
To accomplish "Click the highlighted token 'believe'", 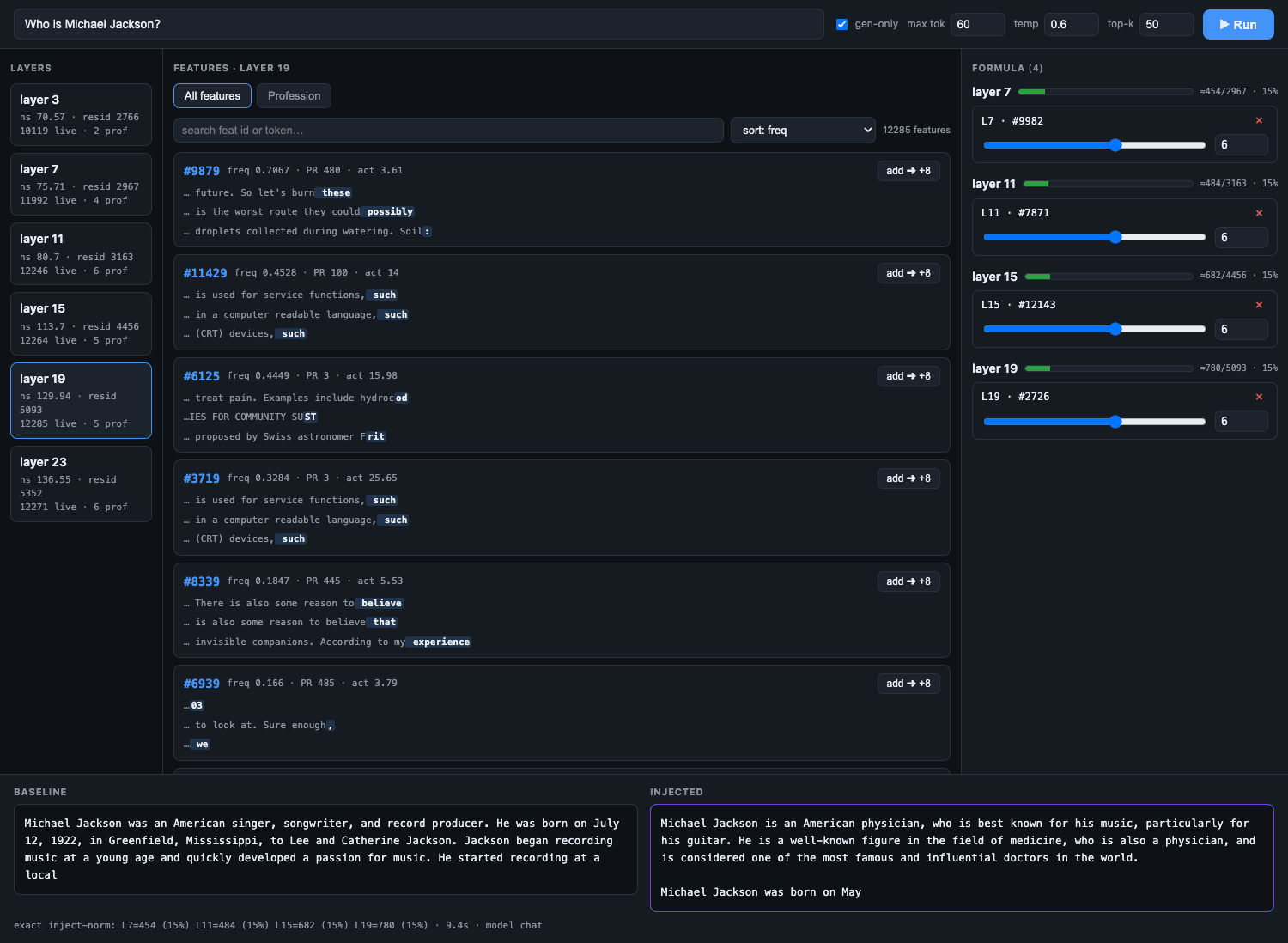I will [380, 604].
